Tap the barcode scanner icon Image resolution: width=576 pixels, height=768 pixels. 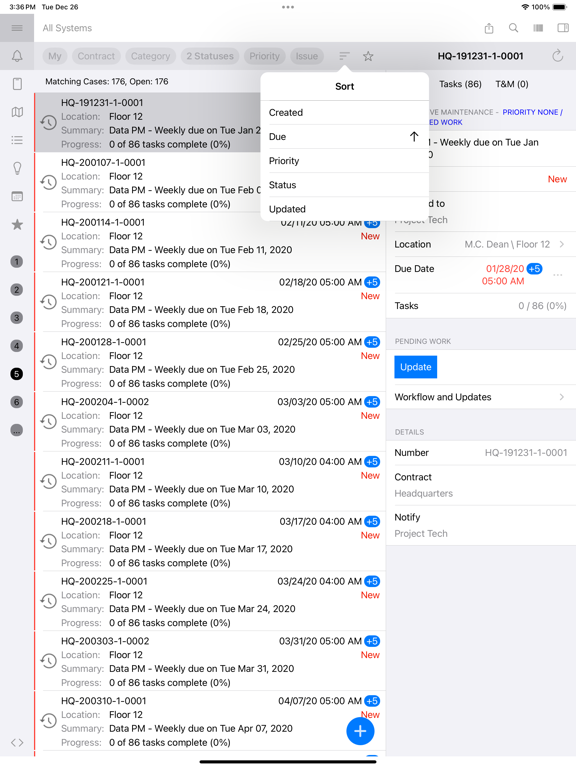(538, 28)
